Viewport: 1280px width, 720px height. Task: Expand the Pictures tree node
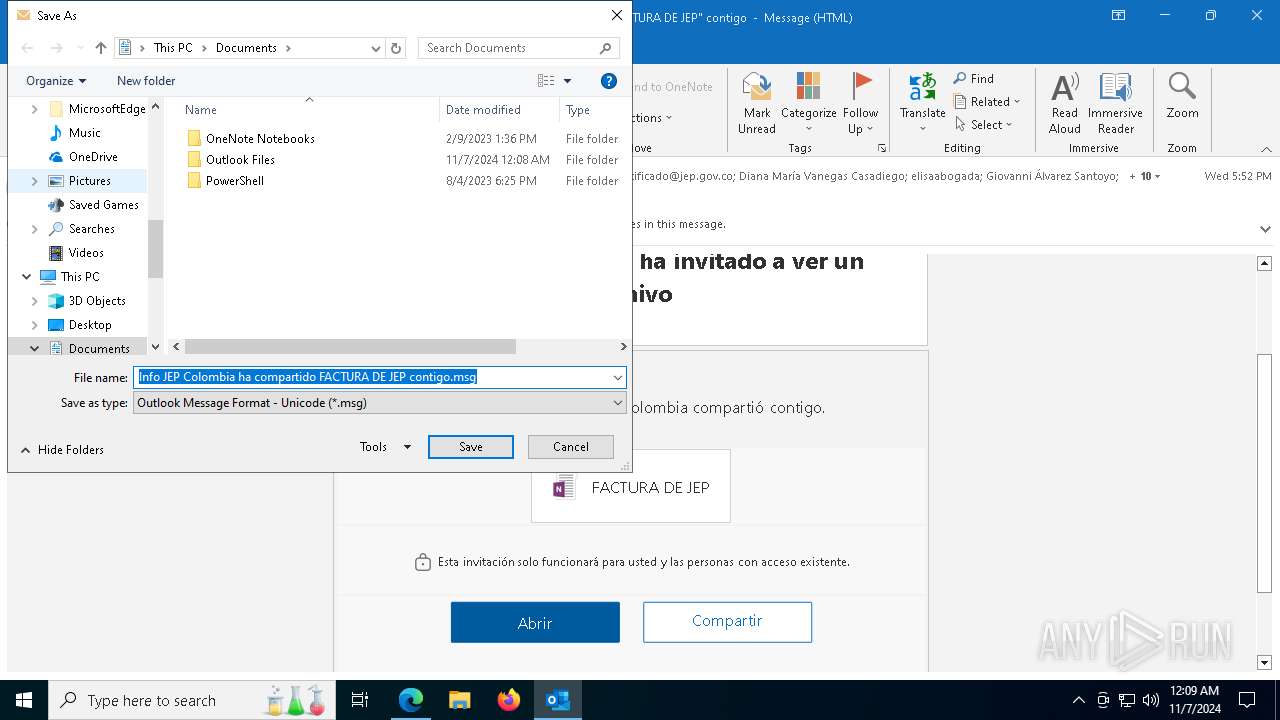click(35, 181)
